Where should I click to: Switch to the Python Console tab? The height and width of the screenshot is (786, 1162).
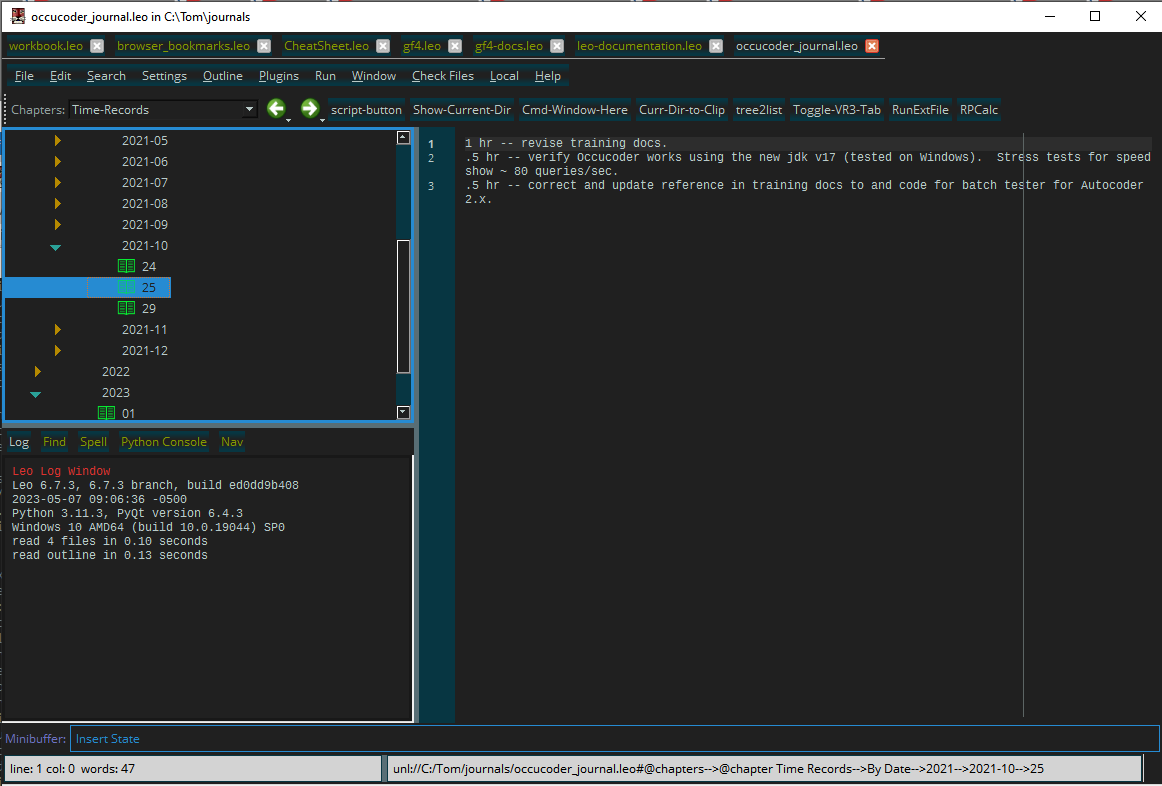click(x=163, y=442)
